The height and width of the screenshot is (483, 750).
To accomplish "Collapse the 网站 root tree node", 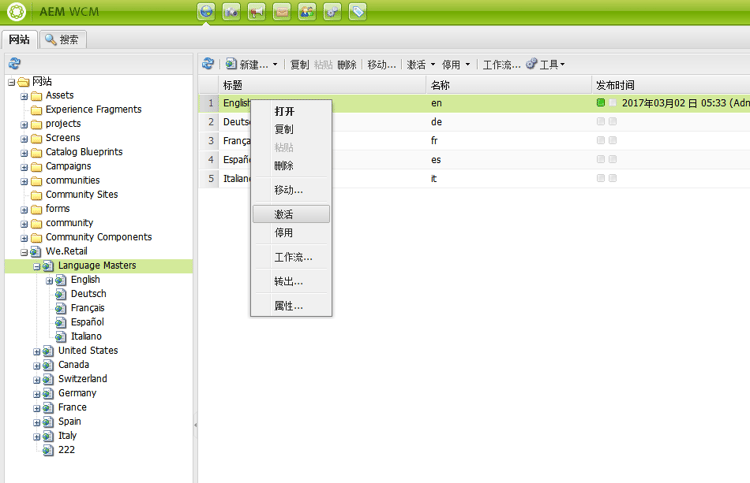I will (x=11, y=82).
